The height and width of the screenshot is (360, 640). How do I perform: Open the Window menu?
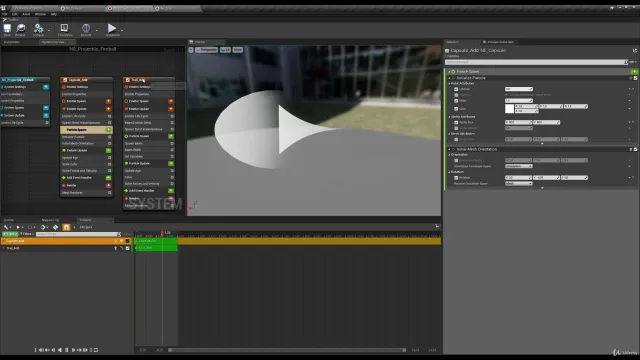40,14
